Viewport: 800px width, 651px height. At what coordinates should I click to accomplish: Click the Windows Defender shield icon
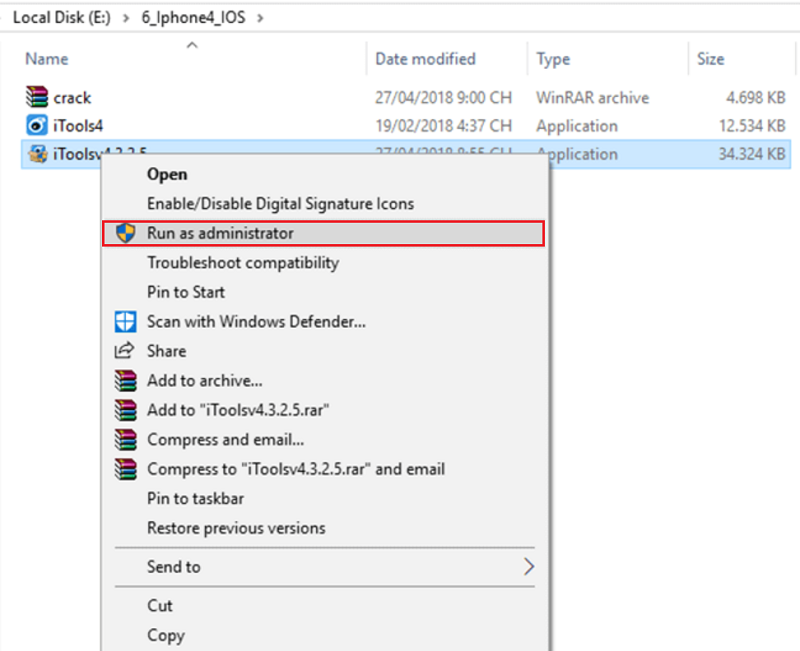pyautogui.click(x=125, y=322)
